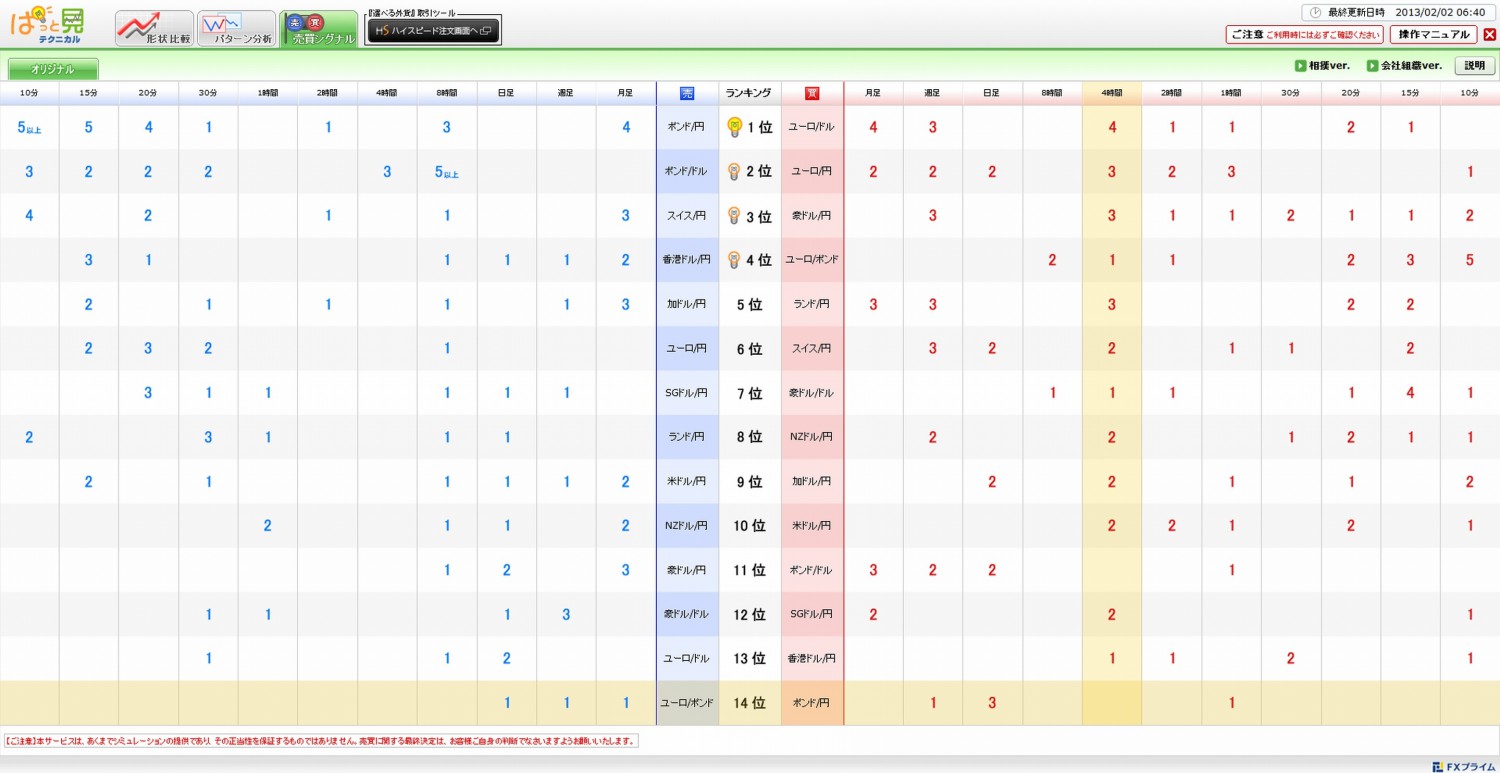Screen dimensions: 1500x773
Task: Select the sell-side 月足 column header
Action: pyautogui.click(x=626, y=93)
